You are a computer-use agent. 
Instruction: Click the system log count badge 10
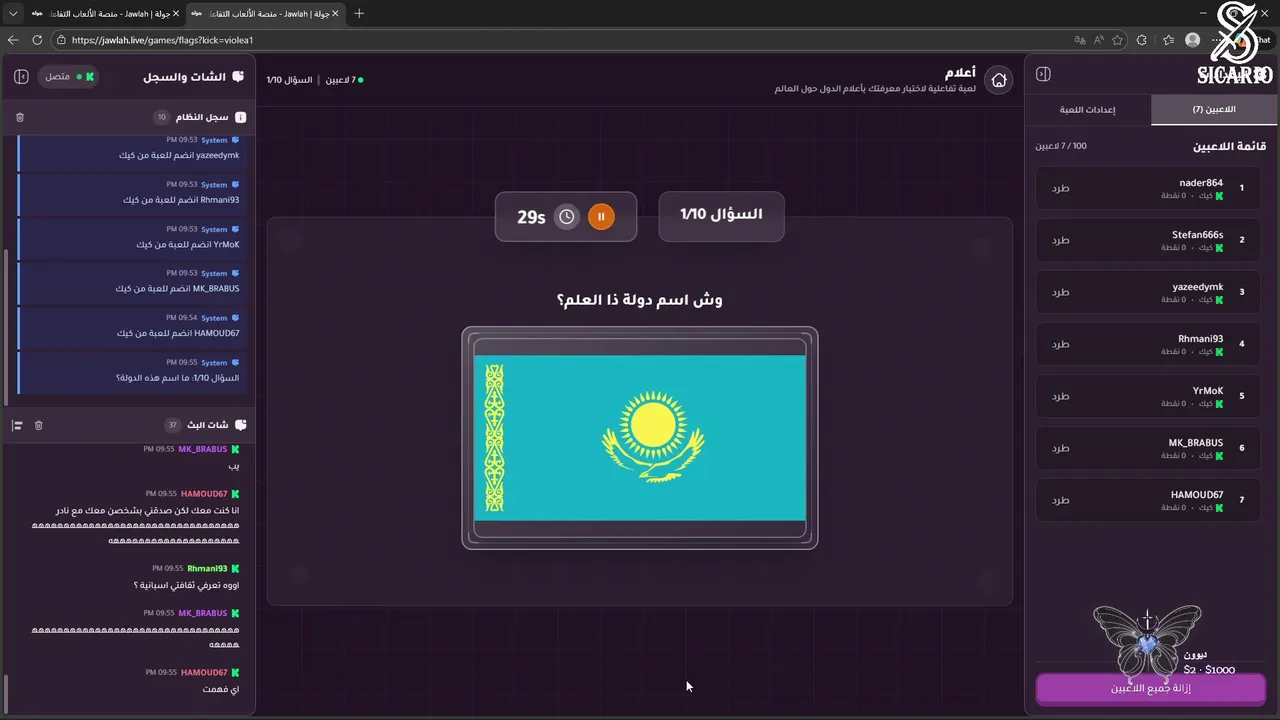click(x=162, y=117)
